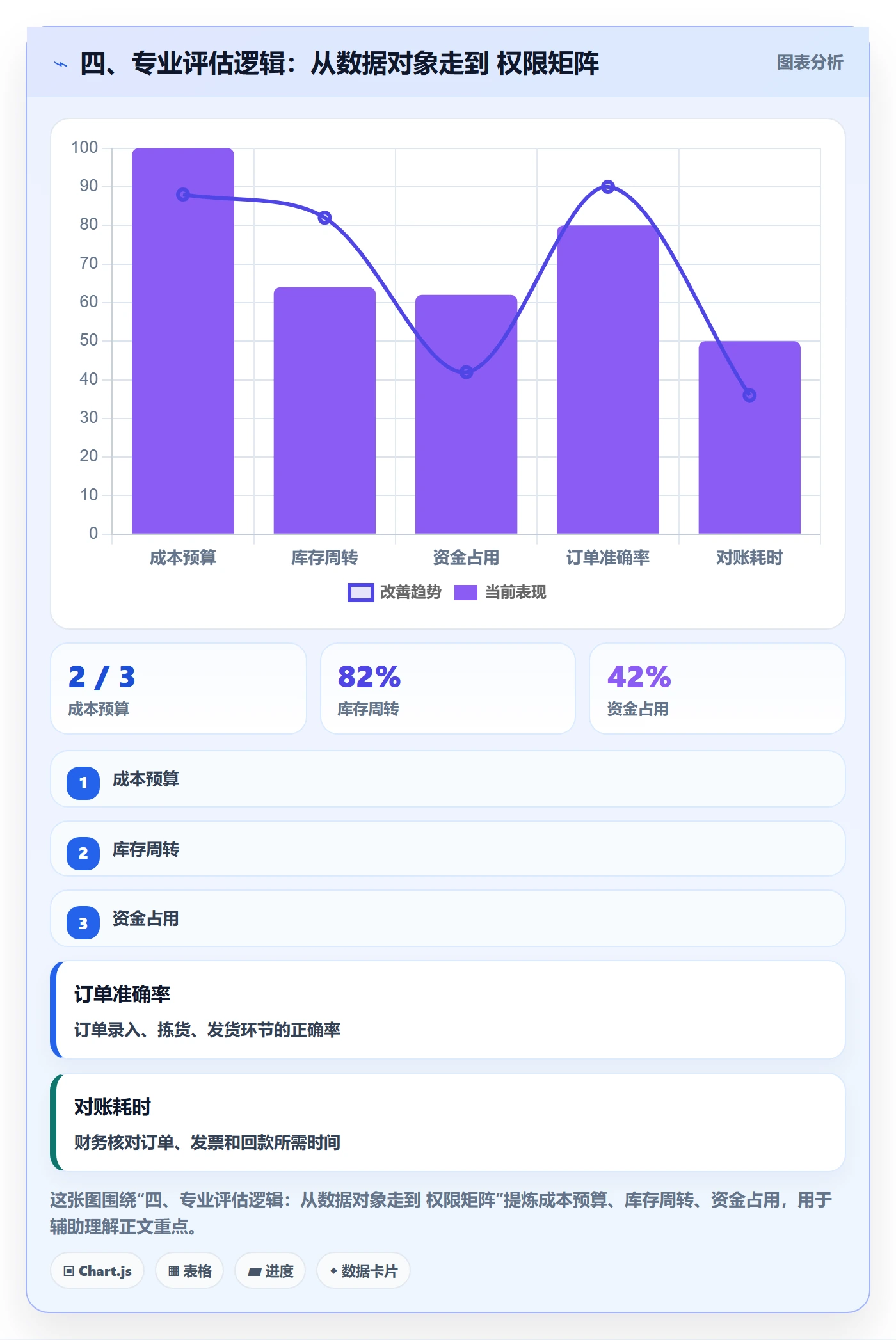Click the 资金占用 x-axis label
The width and height of the screenshot is (896, 1340).
coord(466,558)
